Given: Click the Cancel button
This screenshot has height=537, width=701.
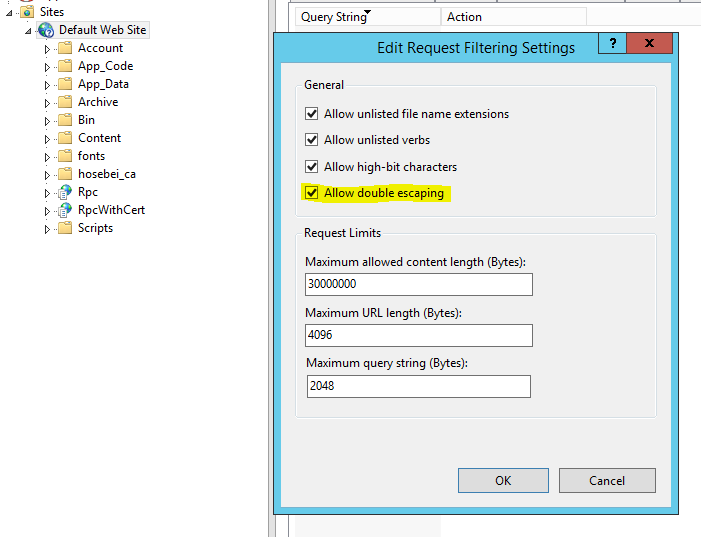Looking at the screenshot, I should 607,481.
